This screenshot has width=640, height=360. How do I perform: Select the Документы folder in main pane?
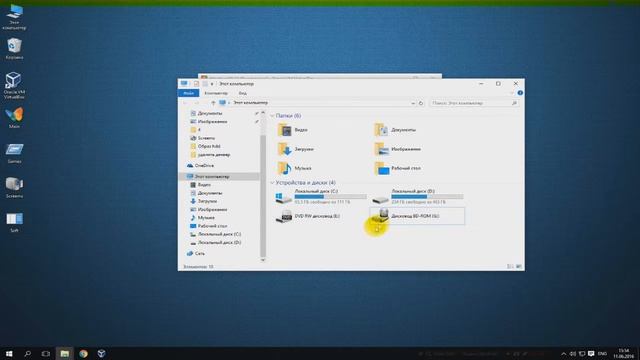coord(395,130)
